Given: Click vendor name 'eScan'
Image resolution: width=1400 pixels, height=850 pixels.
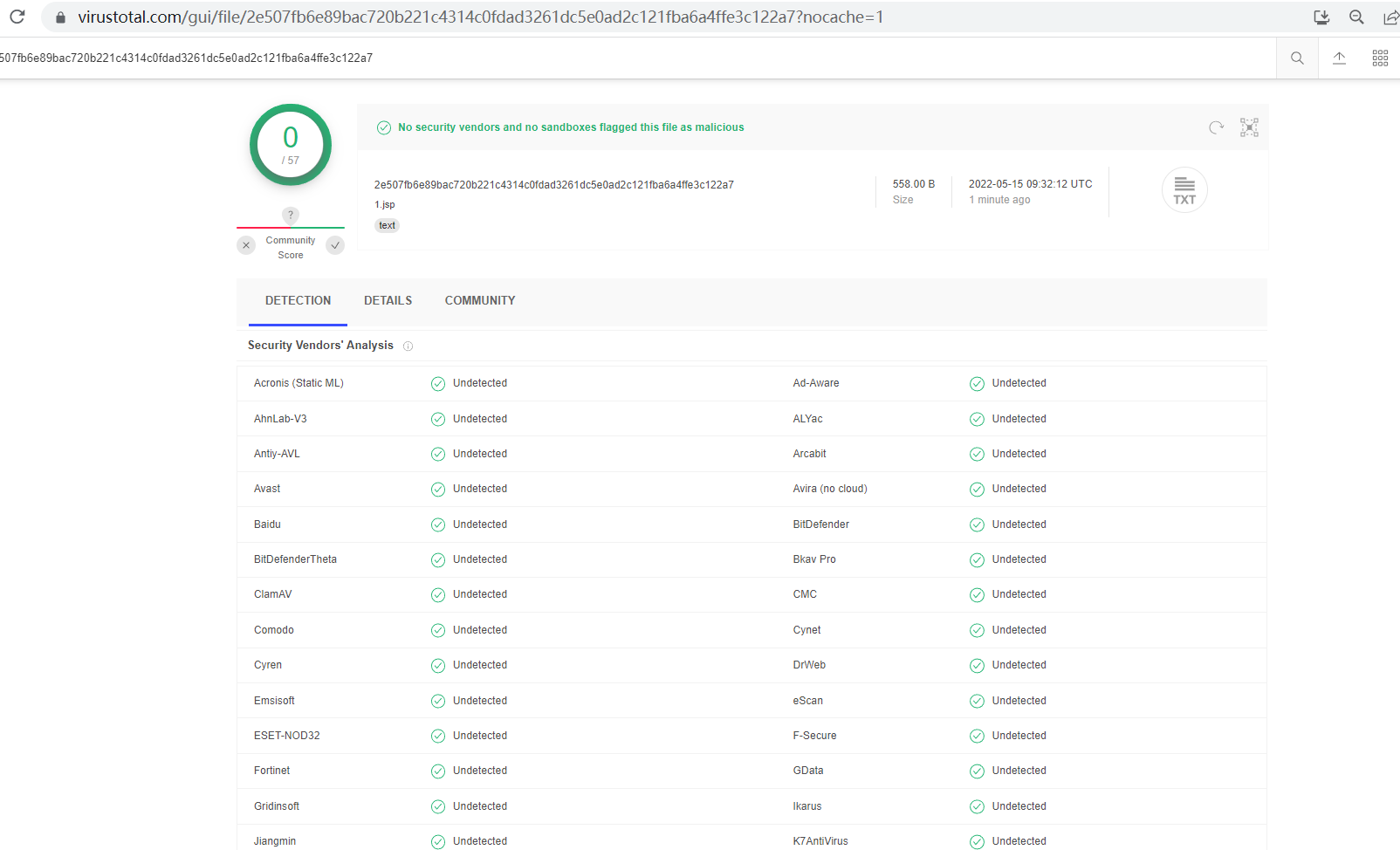Looking at the screenshot, I should (807, 701).
